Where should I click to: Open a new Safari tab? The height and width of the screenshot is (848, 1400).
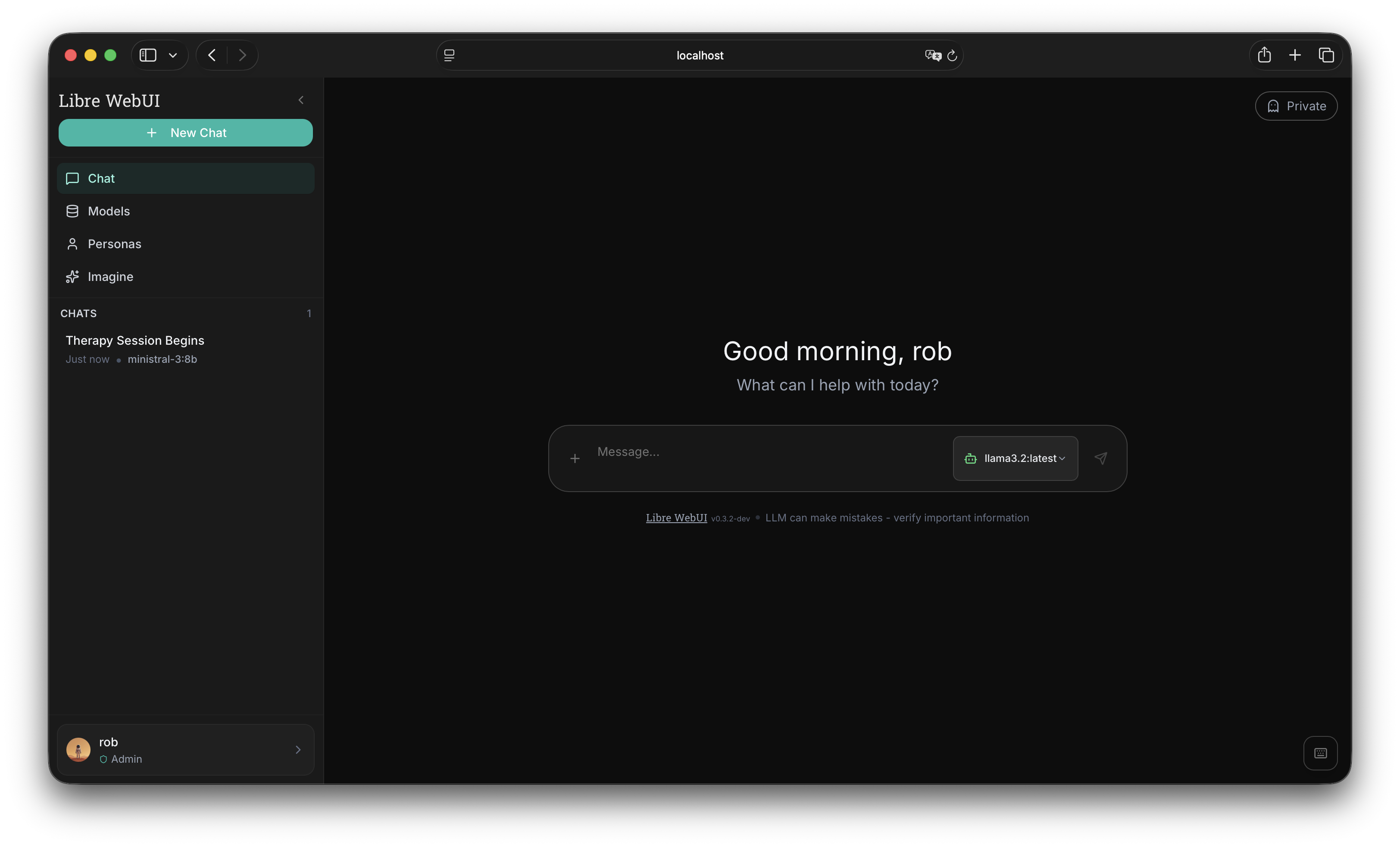click(1295, 55)
